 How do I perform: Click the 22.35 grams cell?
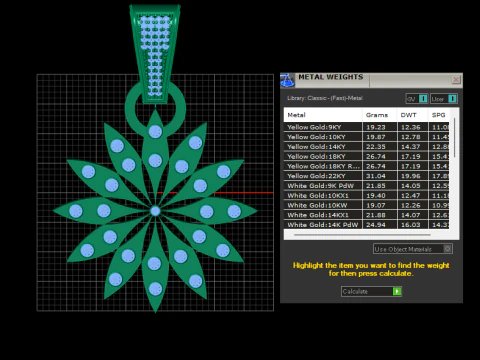tap(380, 147)
